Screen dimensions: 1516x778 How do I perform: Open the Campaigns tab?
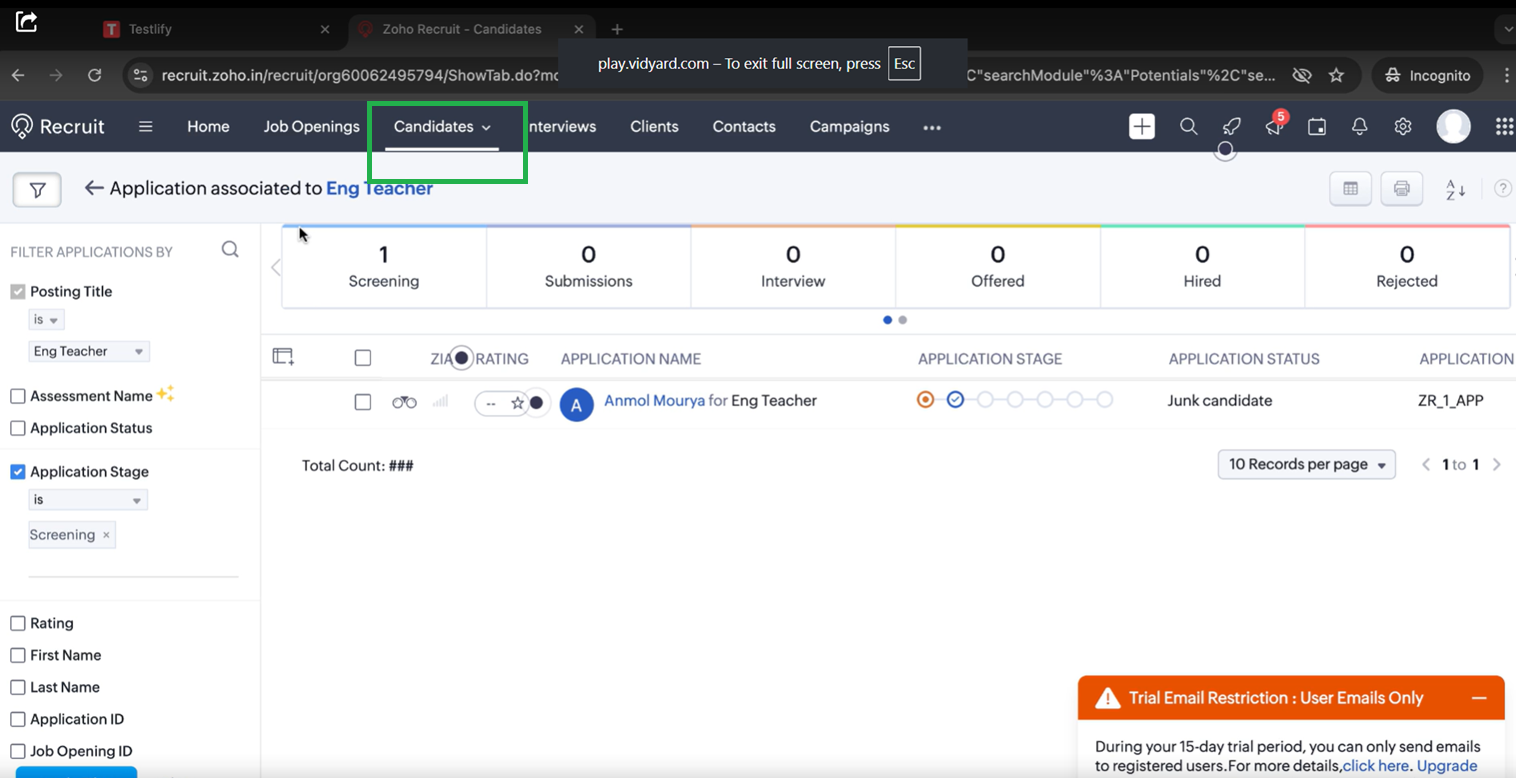(849, 126)
